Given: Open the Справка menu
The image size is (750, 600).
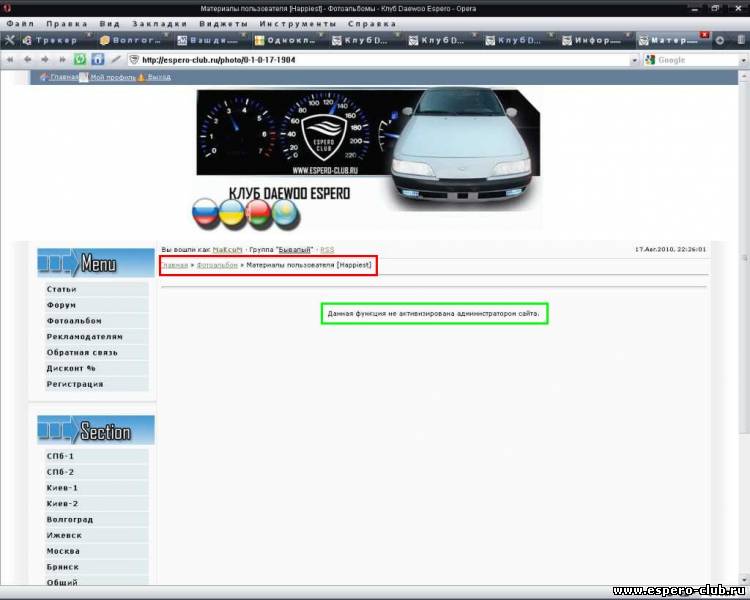Looking at the screenshot, I should pos(372,23).
